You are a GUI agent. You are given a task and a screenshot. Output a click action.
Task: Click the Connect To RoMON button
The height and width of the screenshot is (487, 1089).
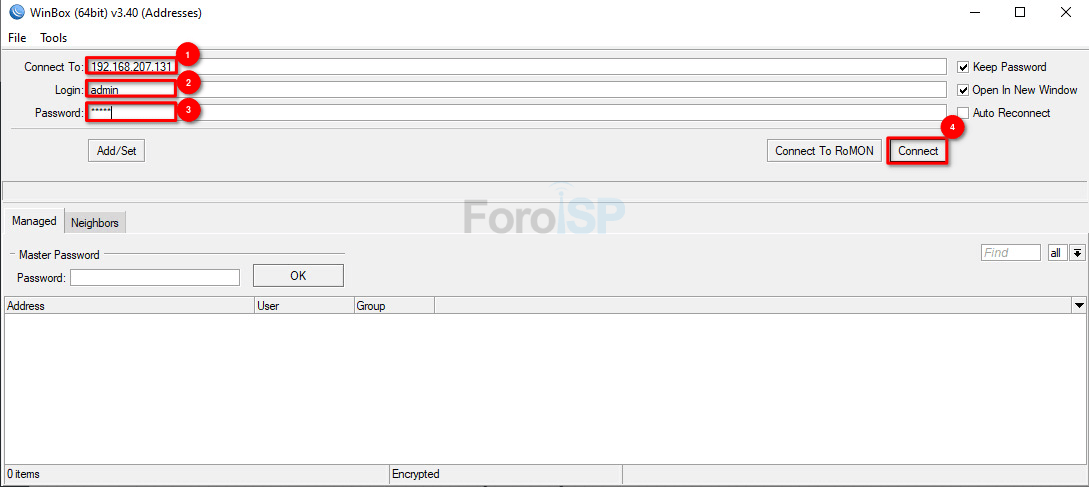(x=824, y=151)
